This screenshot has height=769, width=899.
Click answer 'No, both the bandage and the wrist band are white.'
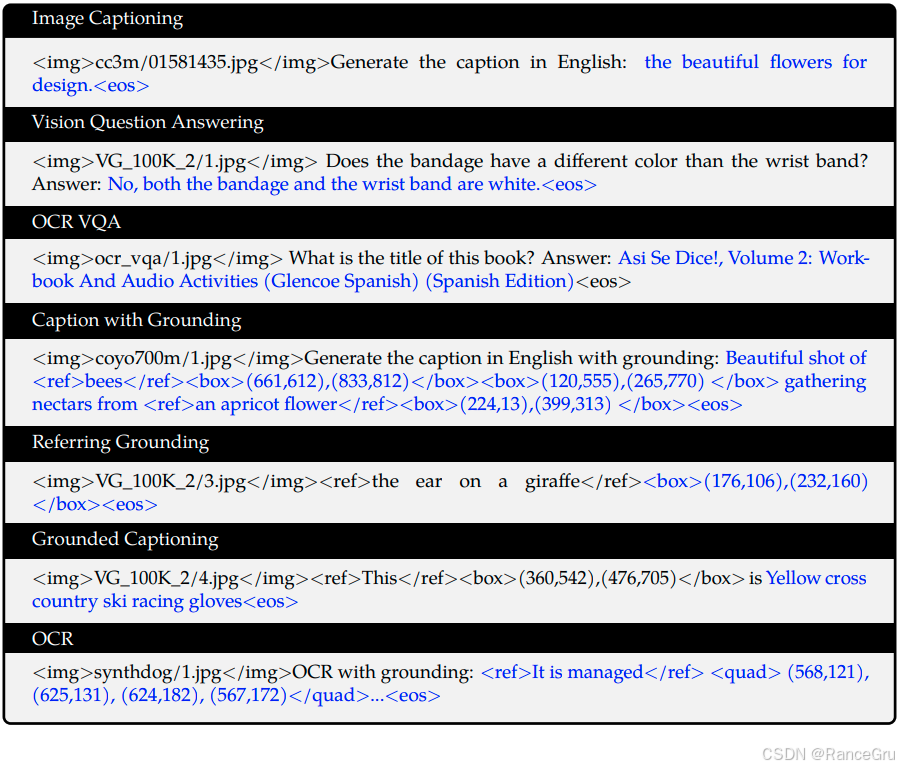[324, 184]
